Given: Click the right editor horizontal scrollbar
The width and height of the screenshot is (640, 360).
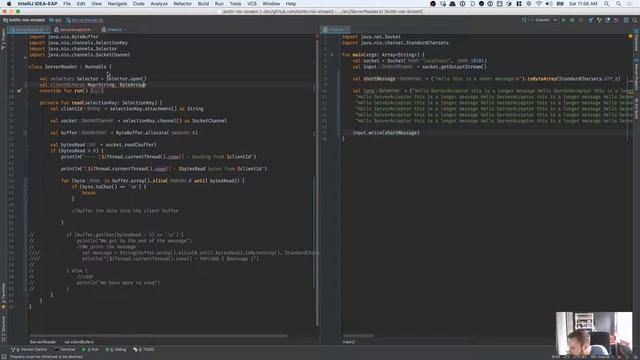Looking at the screenshot, I should click(x=358, y=336).
